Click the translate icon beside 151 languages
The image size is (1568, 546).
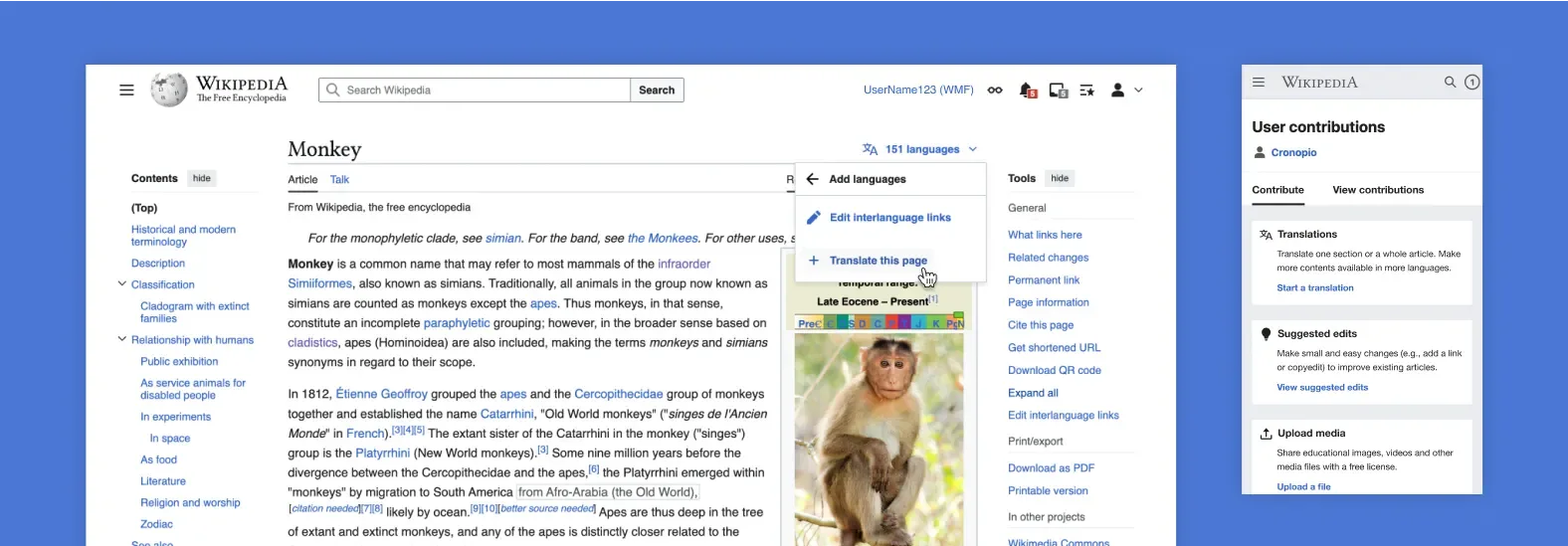pyautogui.click(x=870, y=149)
